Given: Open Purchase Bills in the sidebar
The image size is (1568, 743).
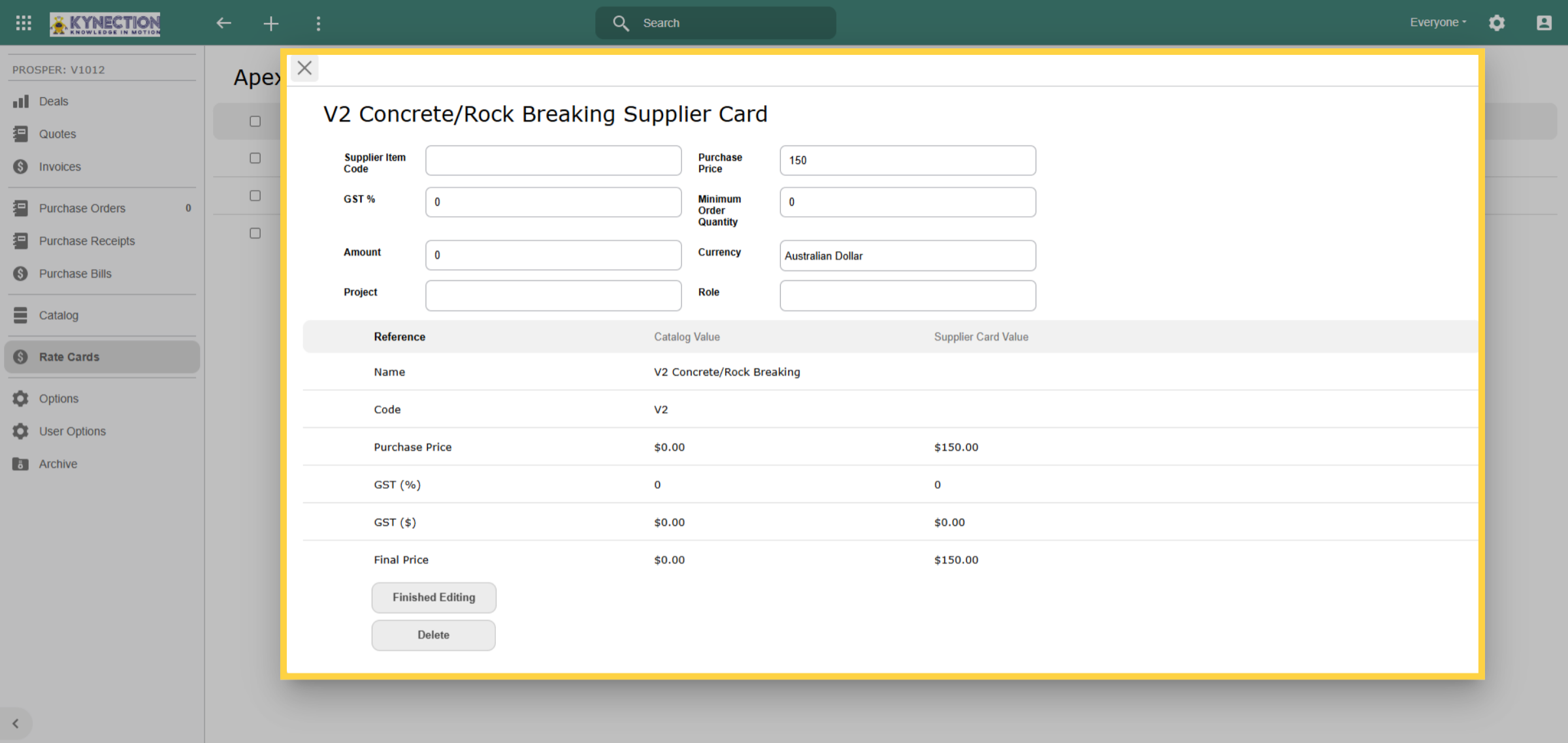Looking at the screenshot, I should (102, 274).
